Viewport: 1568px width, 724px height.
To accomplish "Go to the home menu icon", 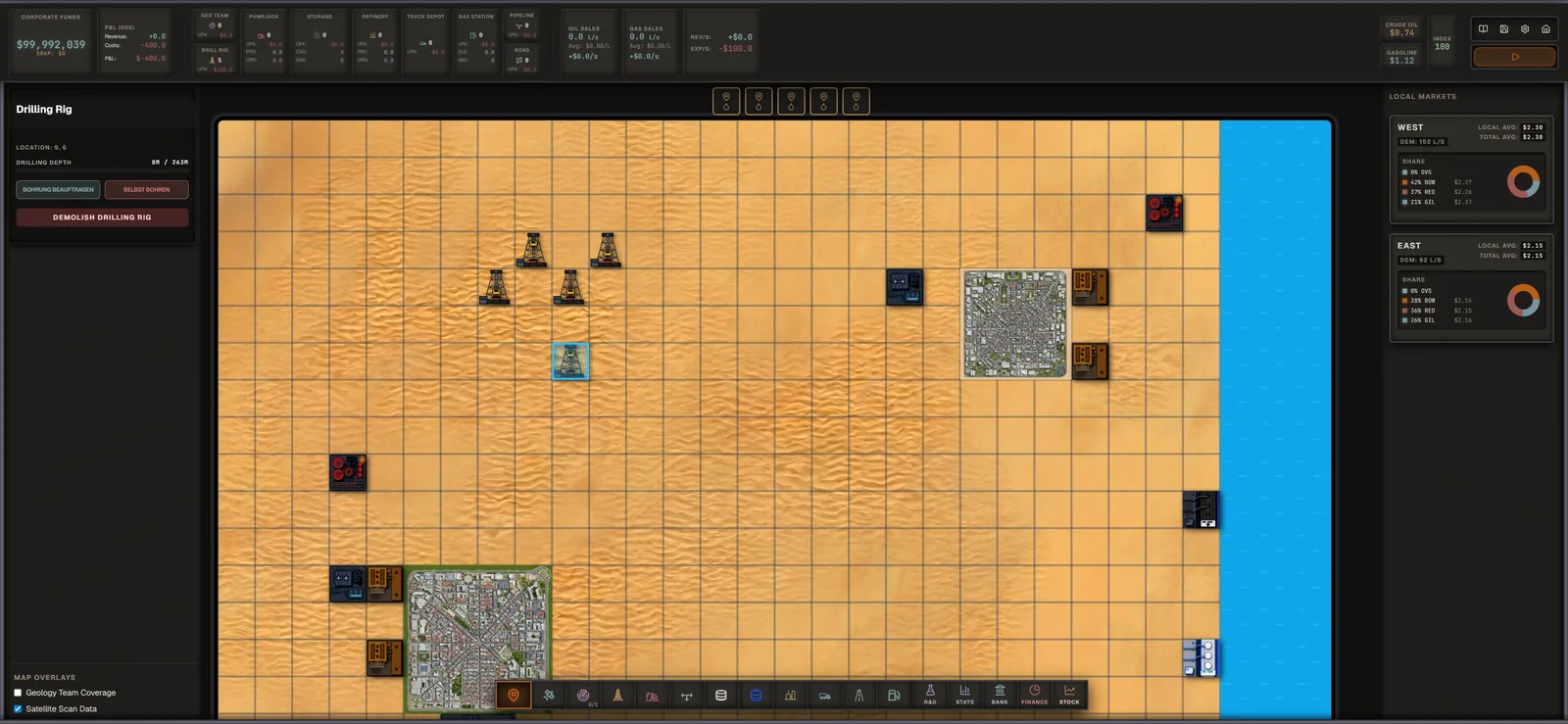I will click(x=1545, y=29).
